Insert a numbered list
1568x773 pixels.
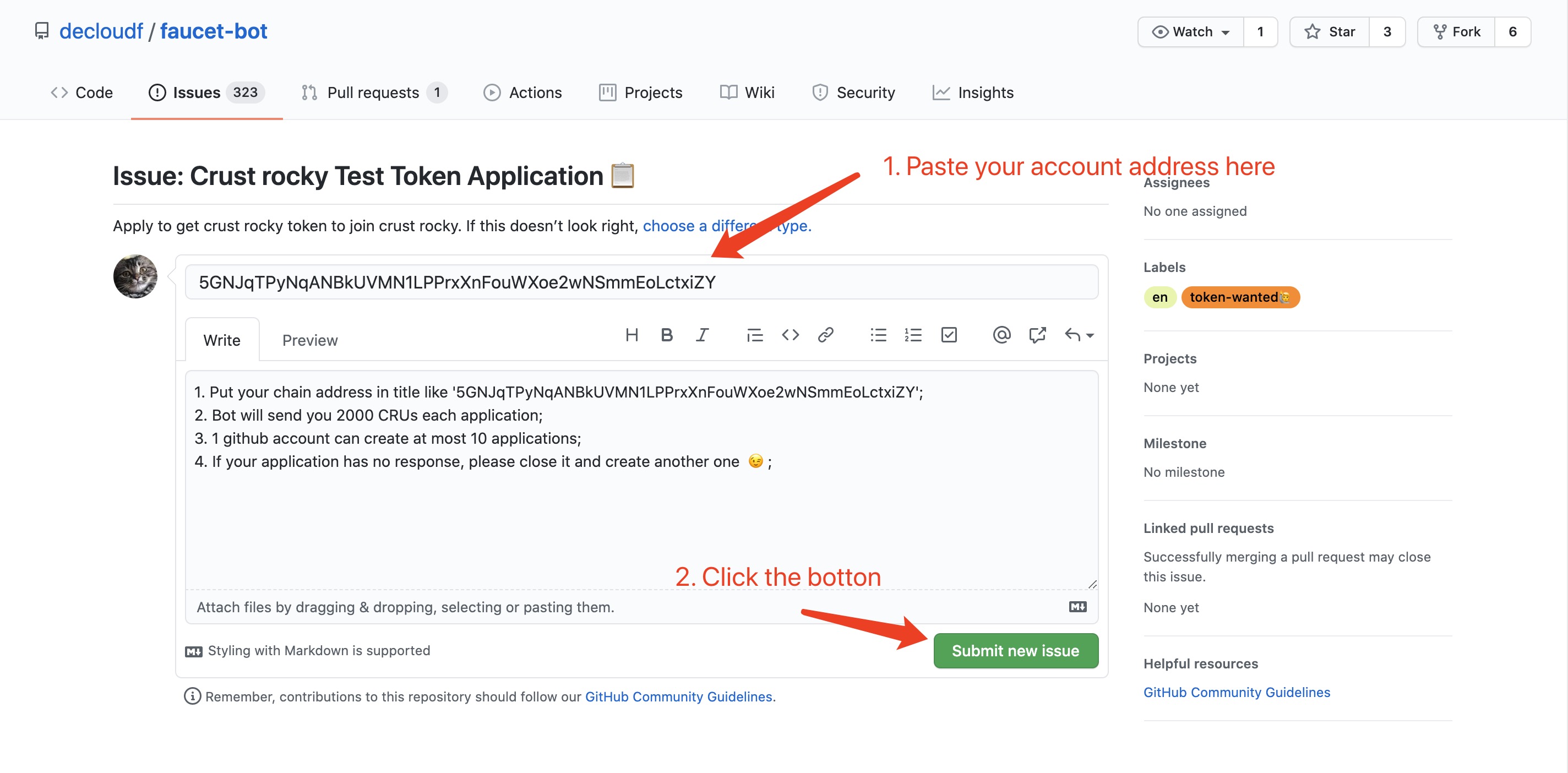point(913,335)
